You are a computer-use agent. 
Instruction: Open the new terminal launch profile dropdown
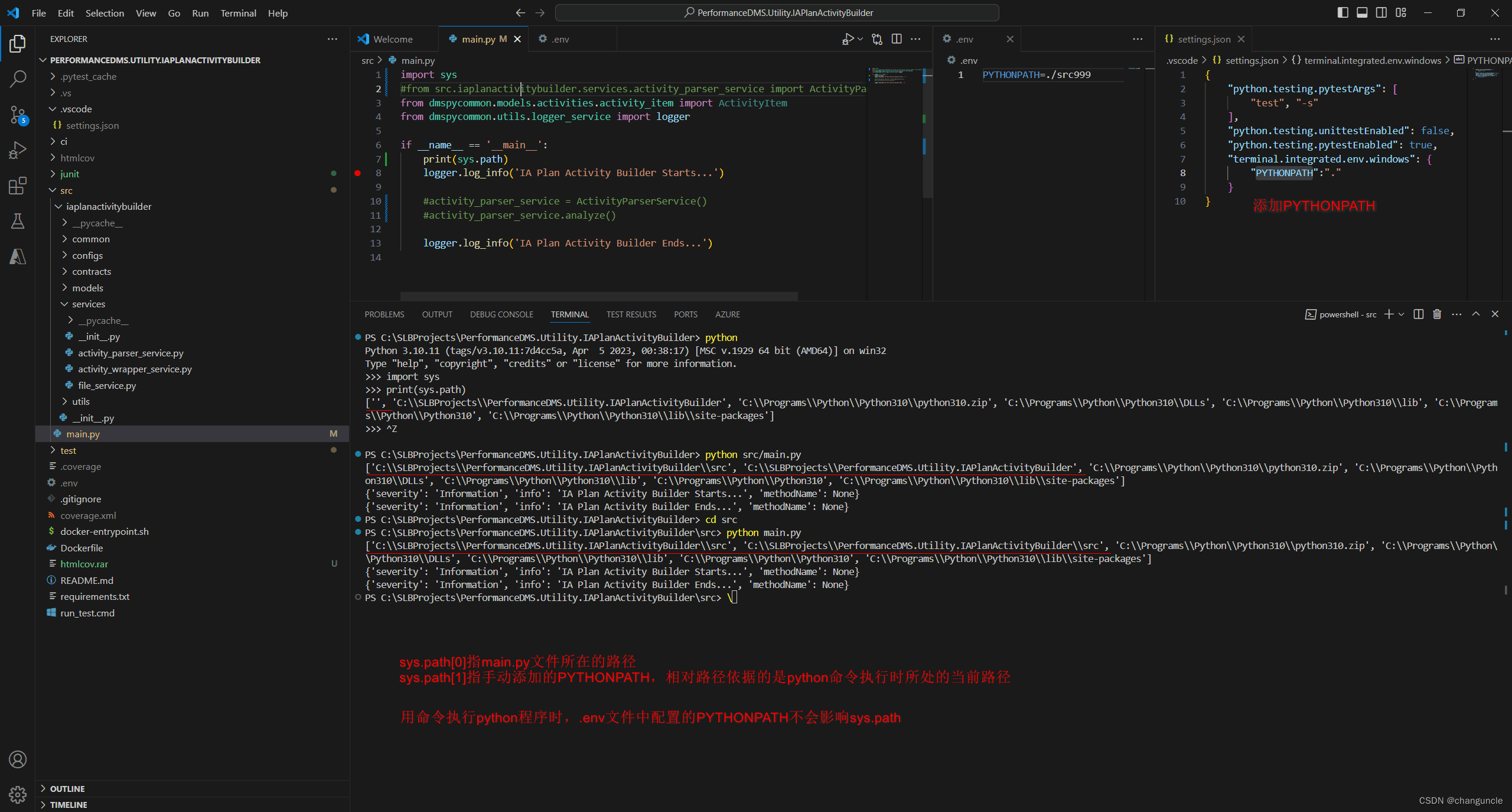point(1402,314)
